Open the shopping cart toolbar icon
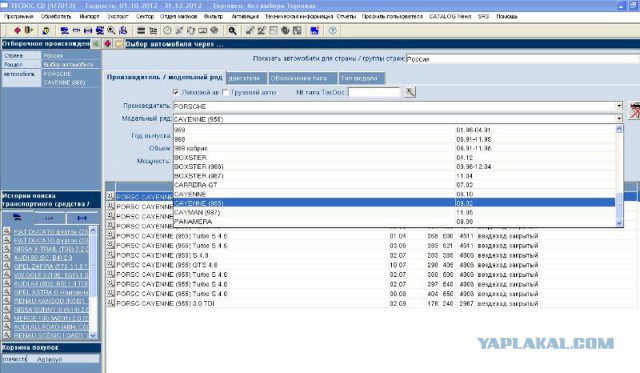640x373 pixels. tap(153, 31)
